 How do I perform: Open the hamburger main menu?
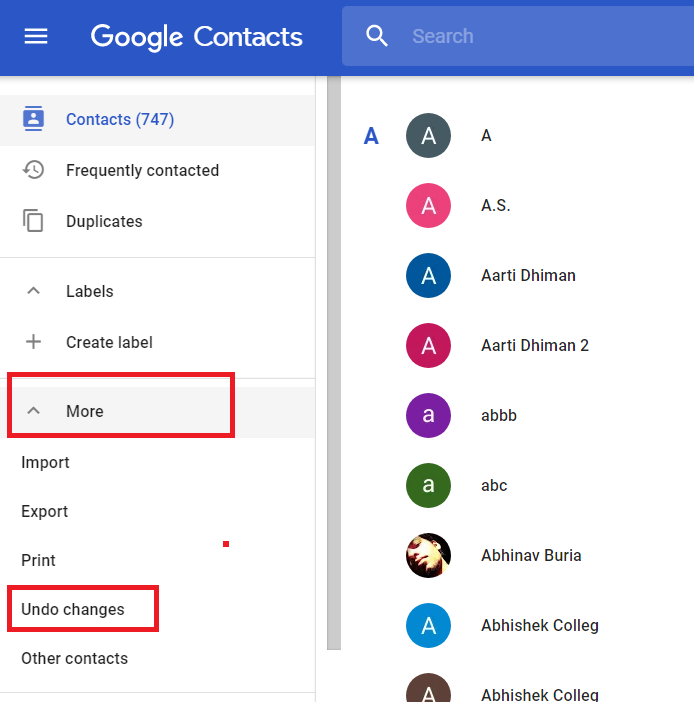[36, 36]
